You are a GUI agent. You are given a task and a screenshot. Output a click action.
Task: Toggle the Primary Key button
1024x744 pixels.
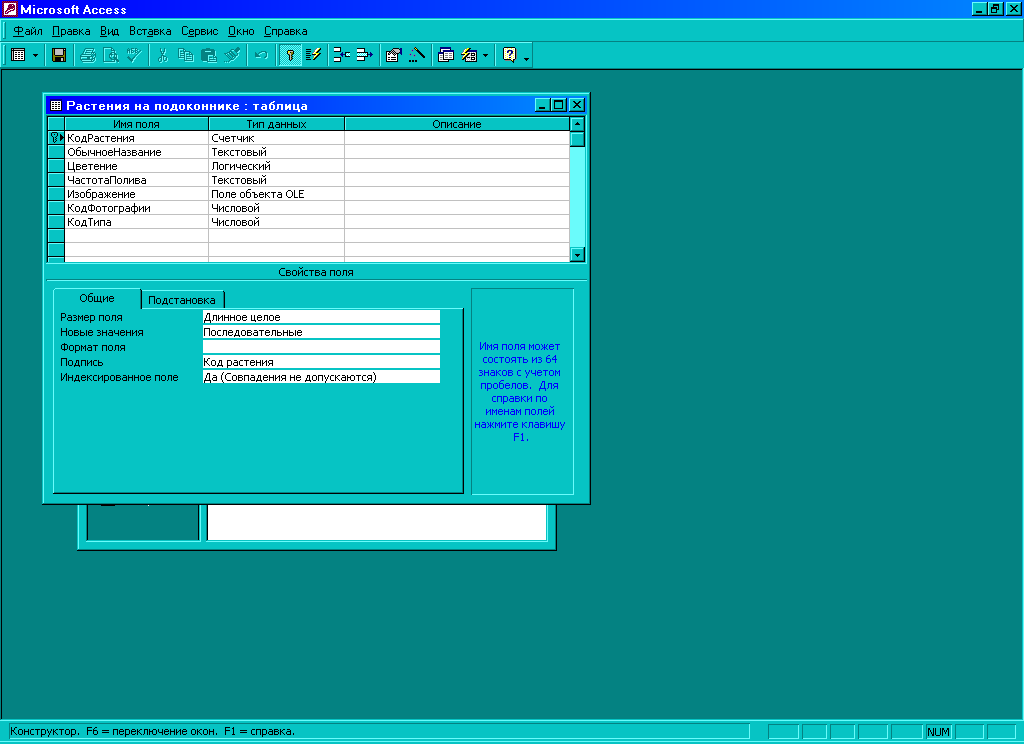(290, 55)
